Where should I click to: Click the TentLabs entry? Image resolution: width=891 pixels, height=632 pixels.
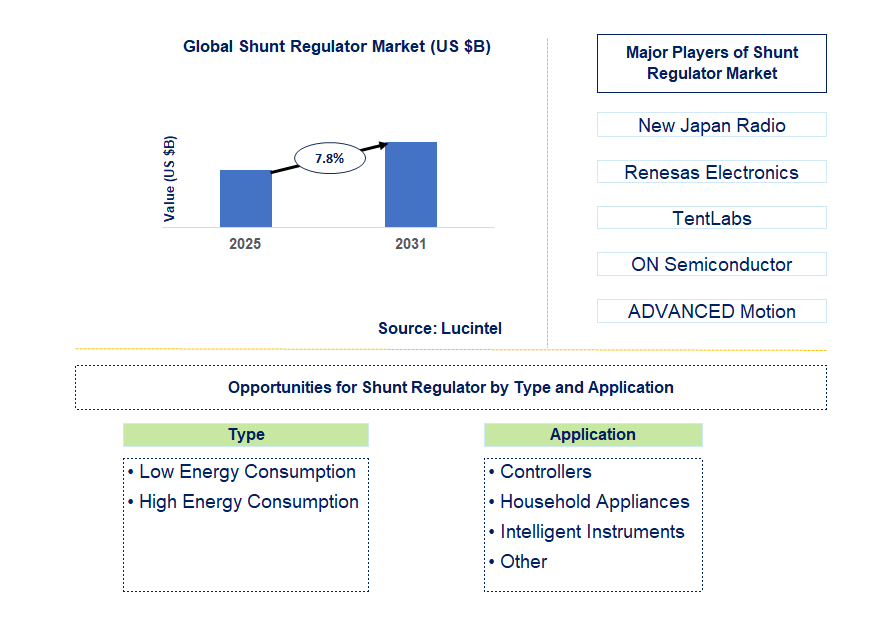(x=711, y=217)
